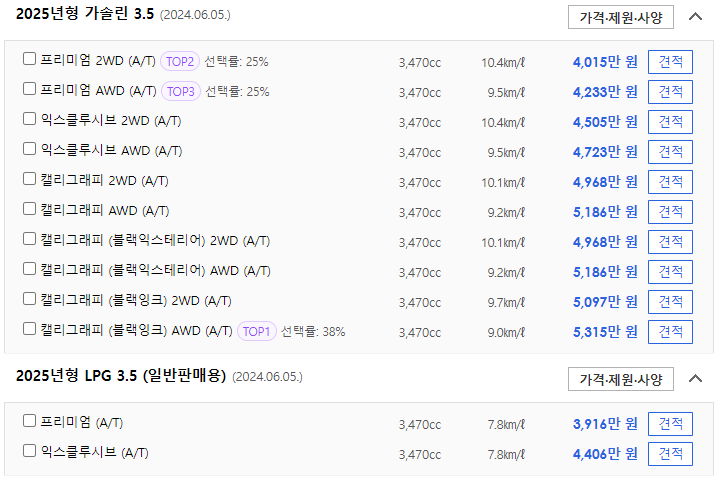Click the 4,406만 원 price
The image size is (722, 479).
coord(605,454)
